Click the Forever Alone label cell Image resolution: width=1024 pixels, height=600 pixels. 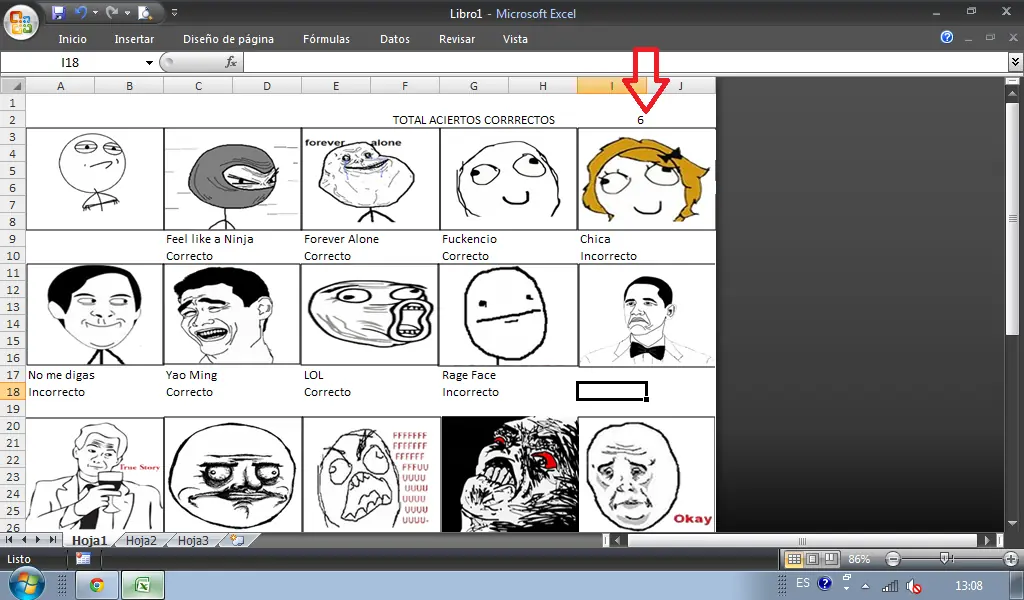[x=341, y=239]
